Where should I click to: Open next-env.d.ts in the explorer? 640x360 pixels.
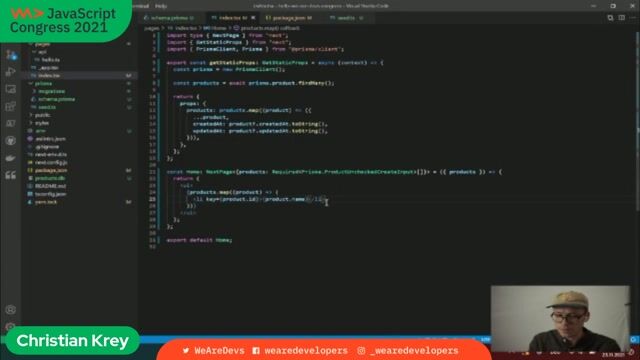point(51,155)
